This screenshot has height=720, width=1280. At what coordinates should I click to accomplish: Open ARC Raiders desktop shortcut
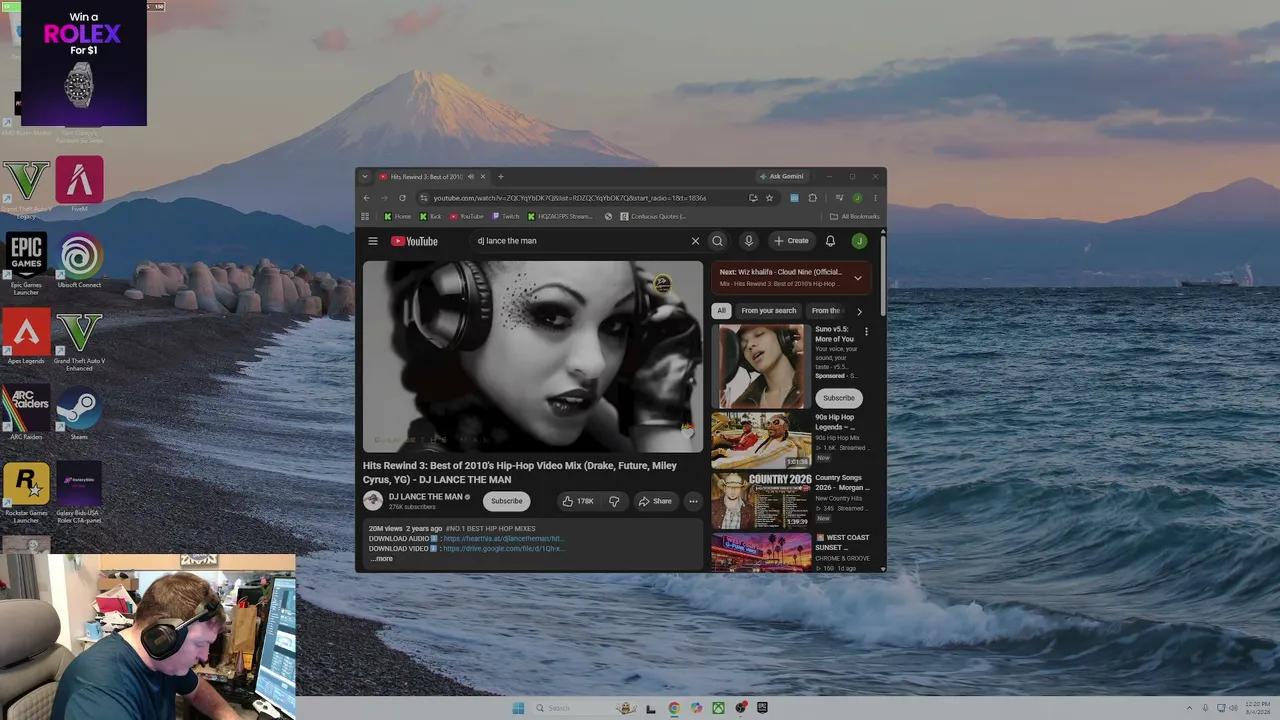tap(26, 413)
